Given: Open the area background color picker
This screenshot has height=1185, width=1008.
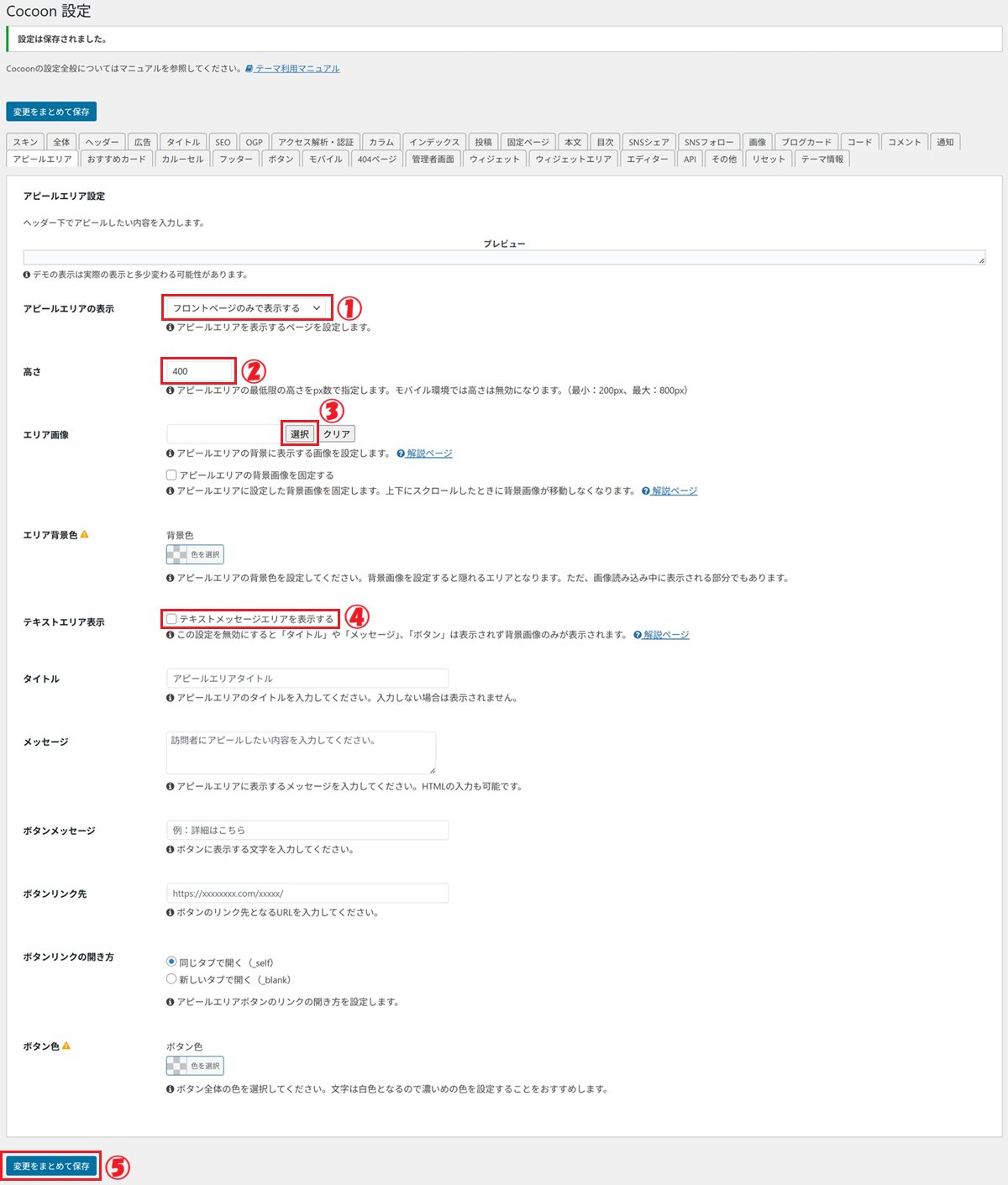Looking at the screenshot, I should tap(195, 554).
